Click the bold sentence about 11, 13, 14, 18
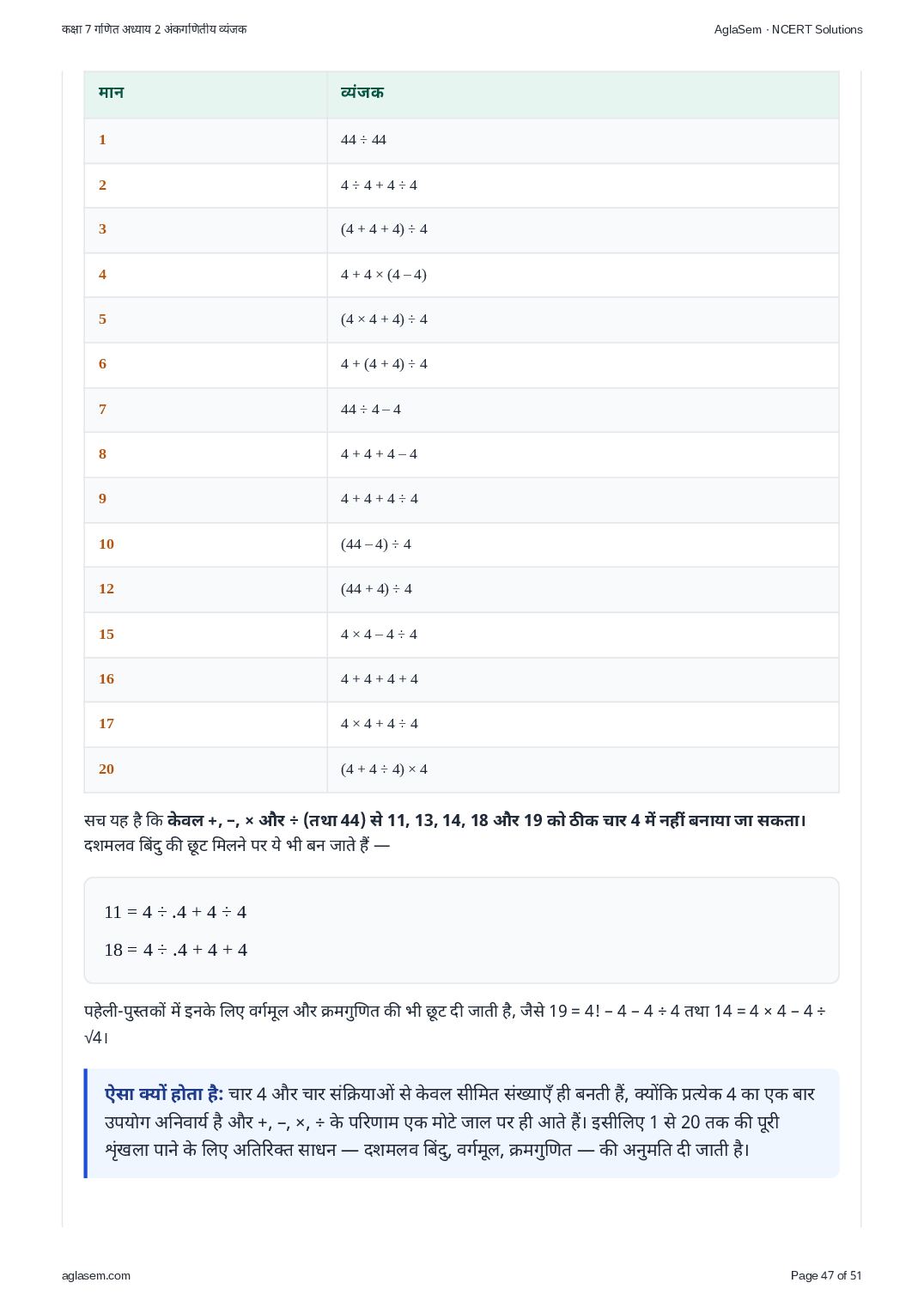Viewport: 924px width, 1307px height. point(487,820)
